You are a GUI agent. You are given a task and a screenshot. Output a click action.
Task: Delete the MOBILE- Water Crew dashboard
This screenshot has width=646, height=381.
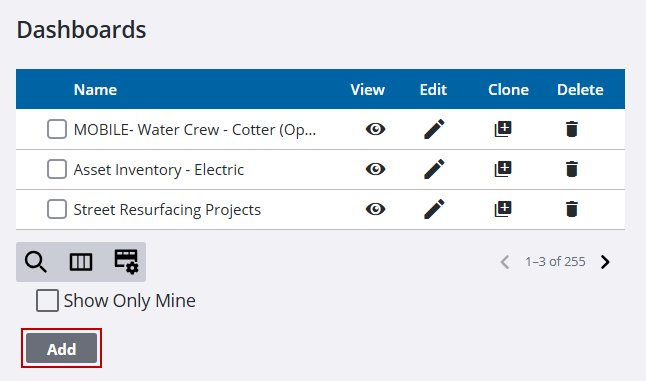pos(572,129)
